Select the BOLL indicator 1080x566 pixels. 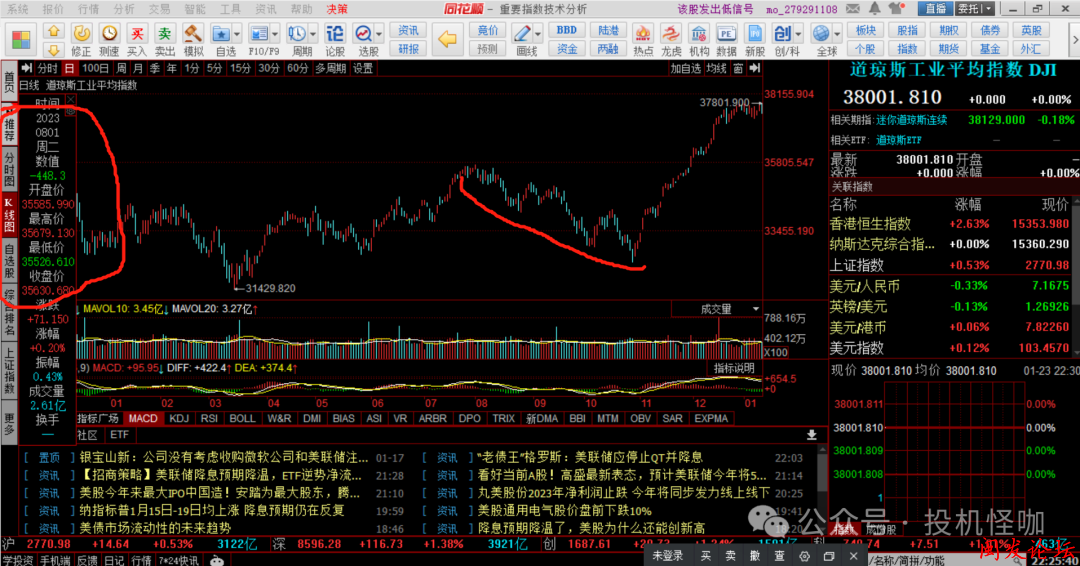point(242,418)
